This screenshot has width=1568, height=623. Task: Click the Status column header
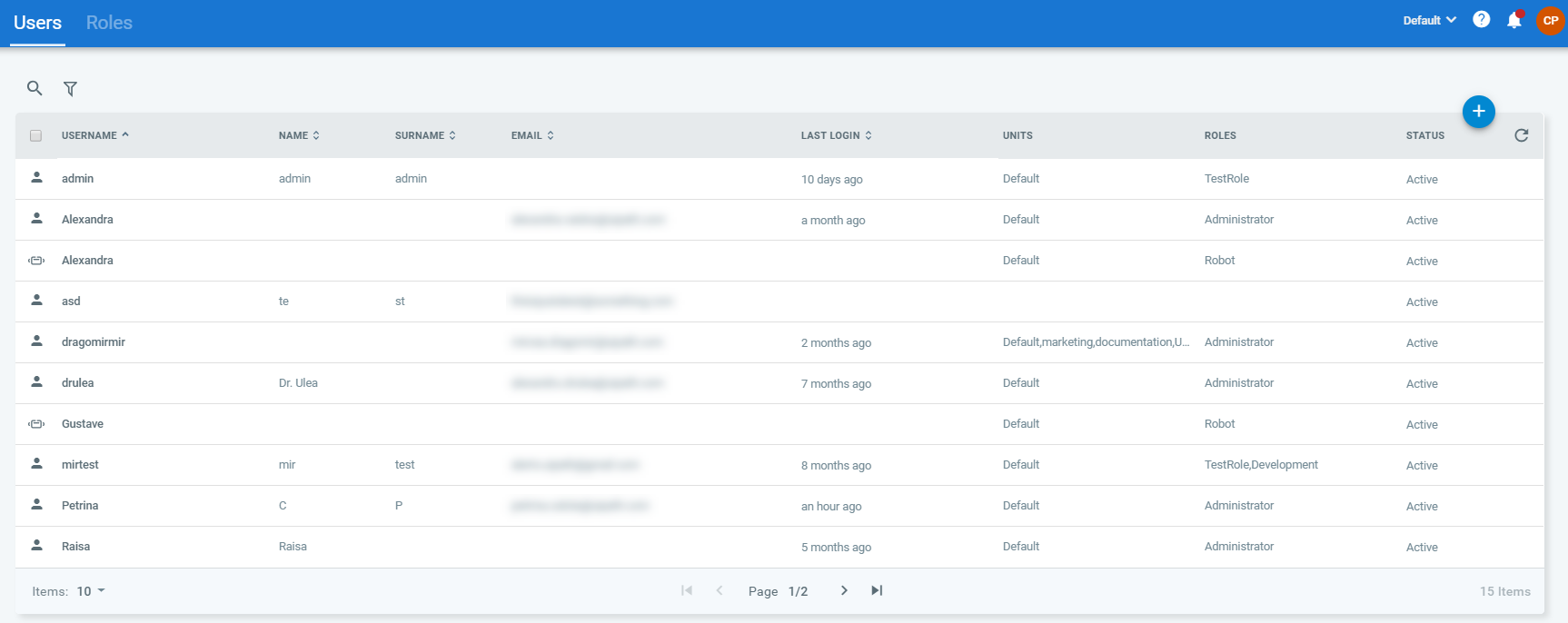pos(1424,135)
